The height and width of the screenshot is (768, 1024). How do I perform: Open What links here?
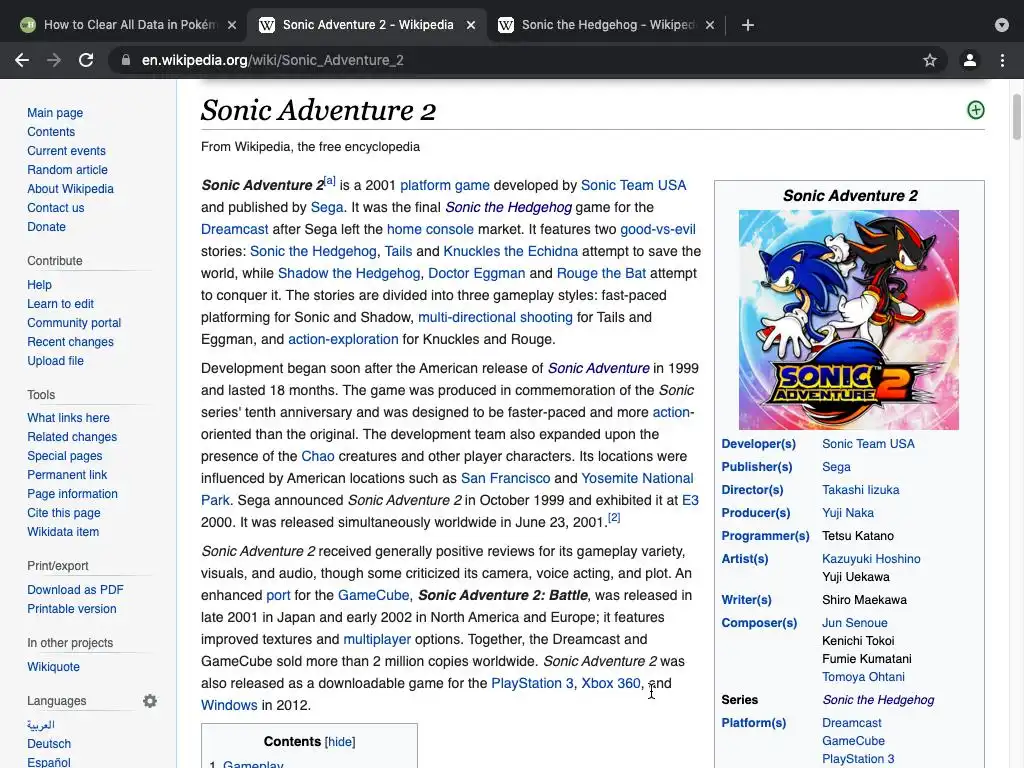68,417
